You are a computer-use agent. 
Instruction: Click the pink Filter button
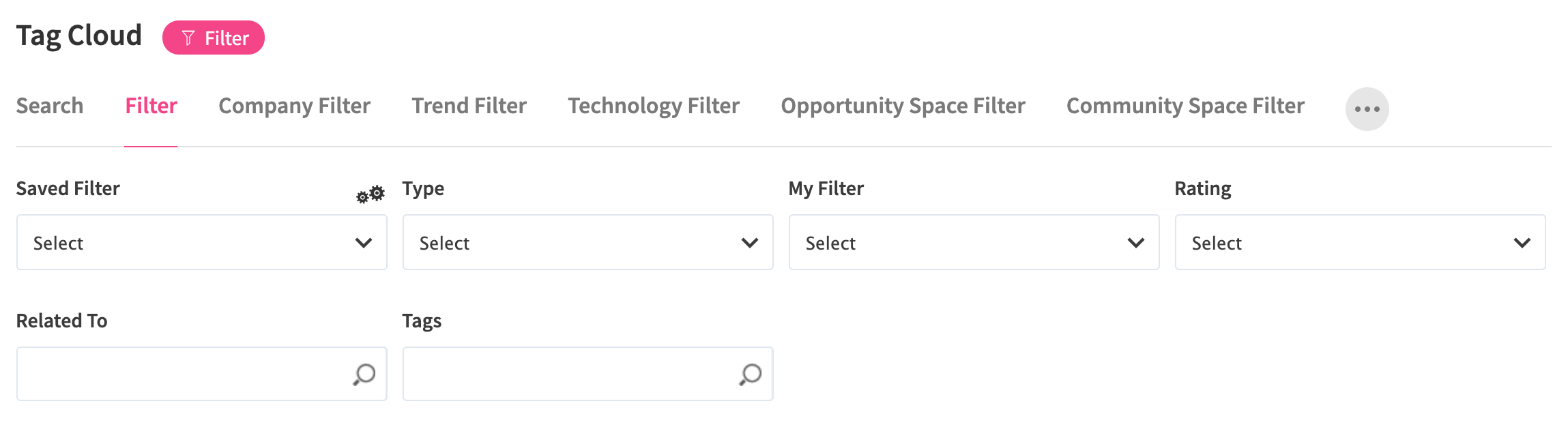[214, 38]
